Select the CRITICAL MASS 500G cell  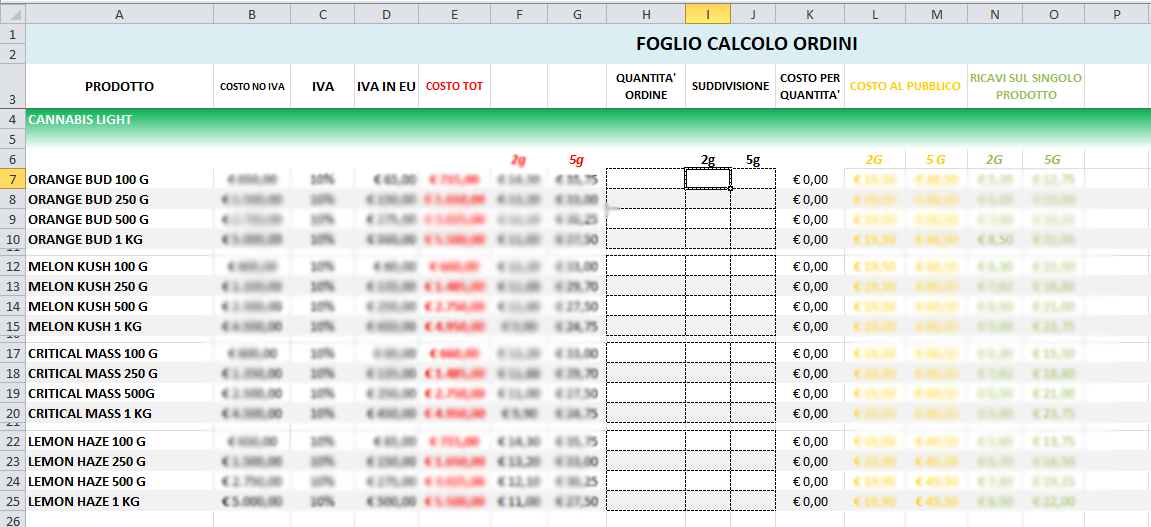120,393
